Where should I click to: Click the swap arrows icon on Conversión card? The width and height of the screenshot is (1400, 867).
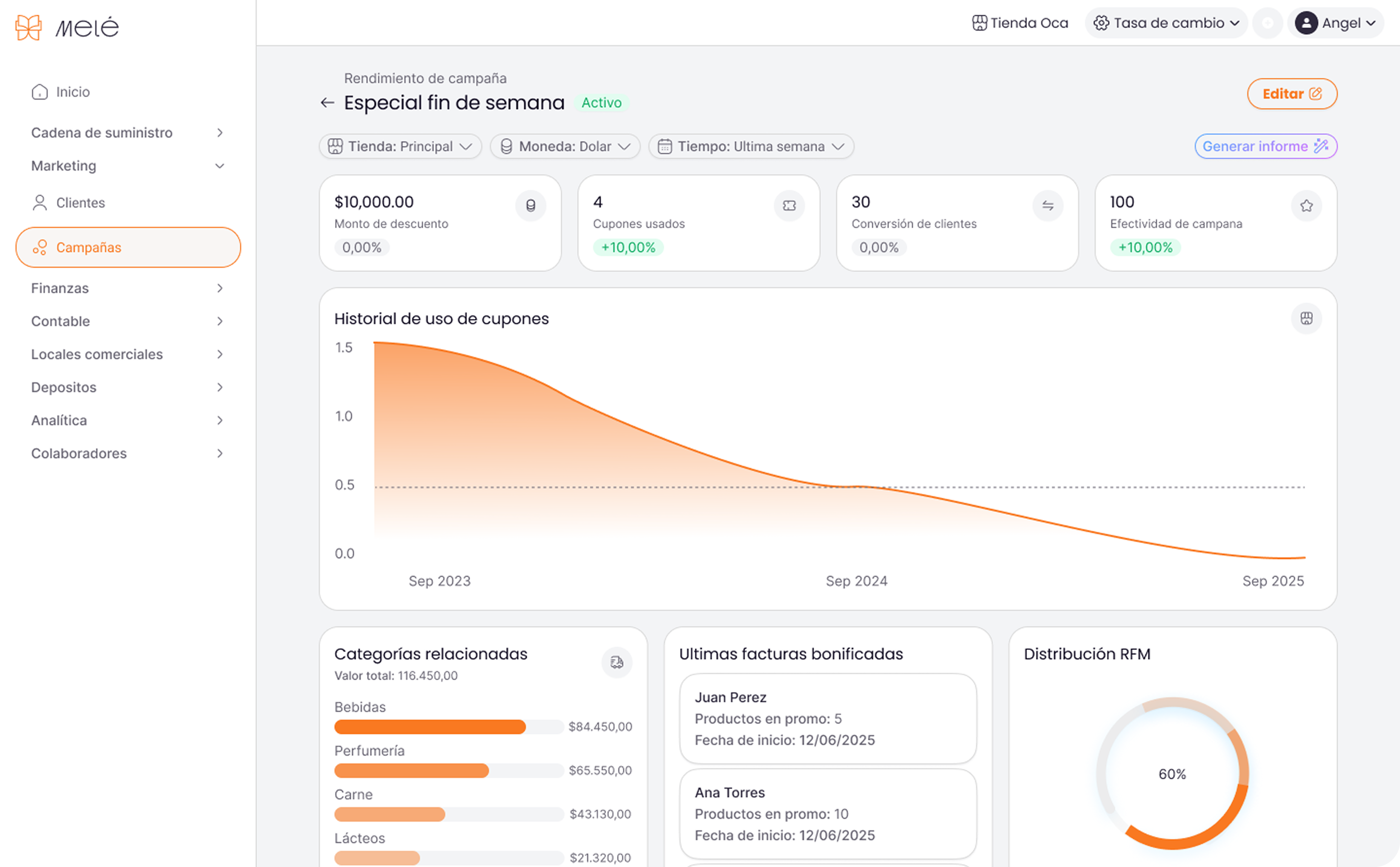coord(1047,205)
